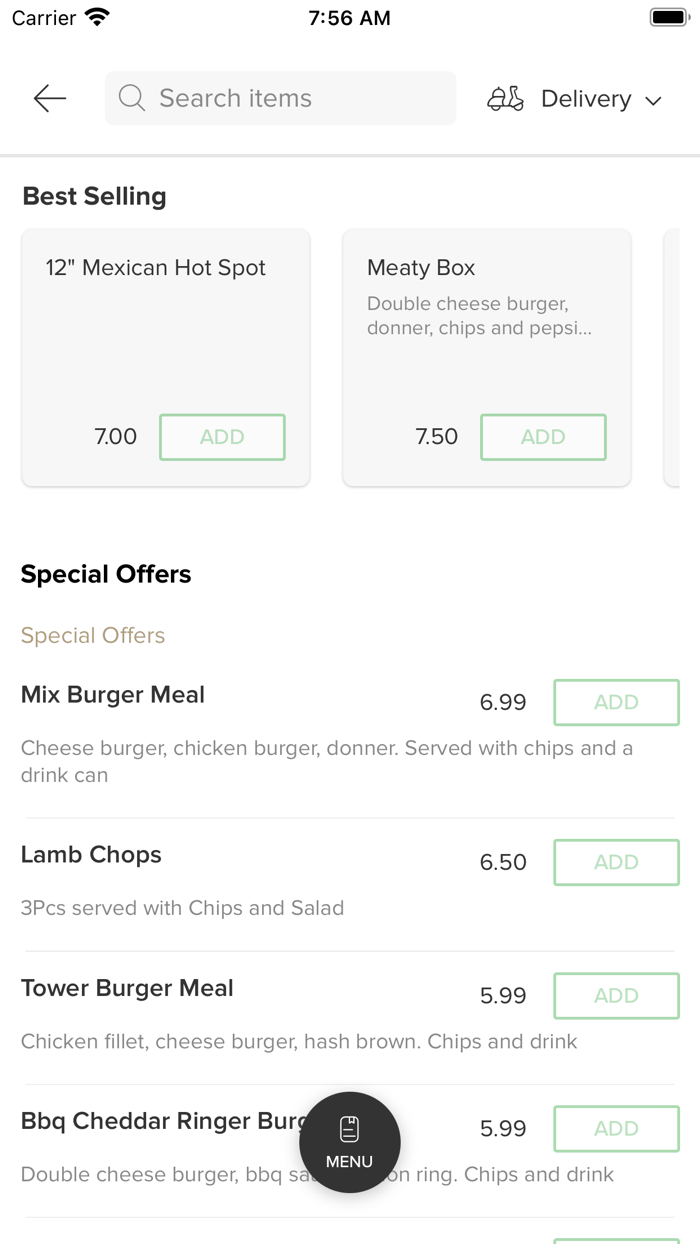Tap the Wi-Fi icon in status bar
Viewport: 700px width, 1244px height.
(97, 18)
